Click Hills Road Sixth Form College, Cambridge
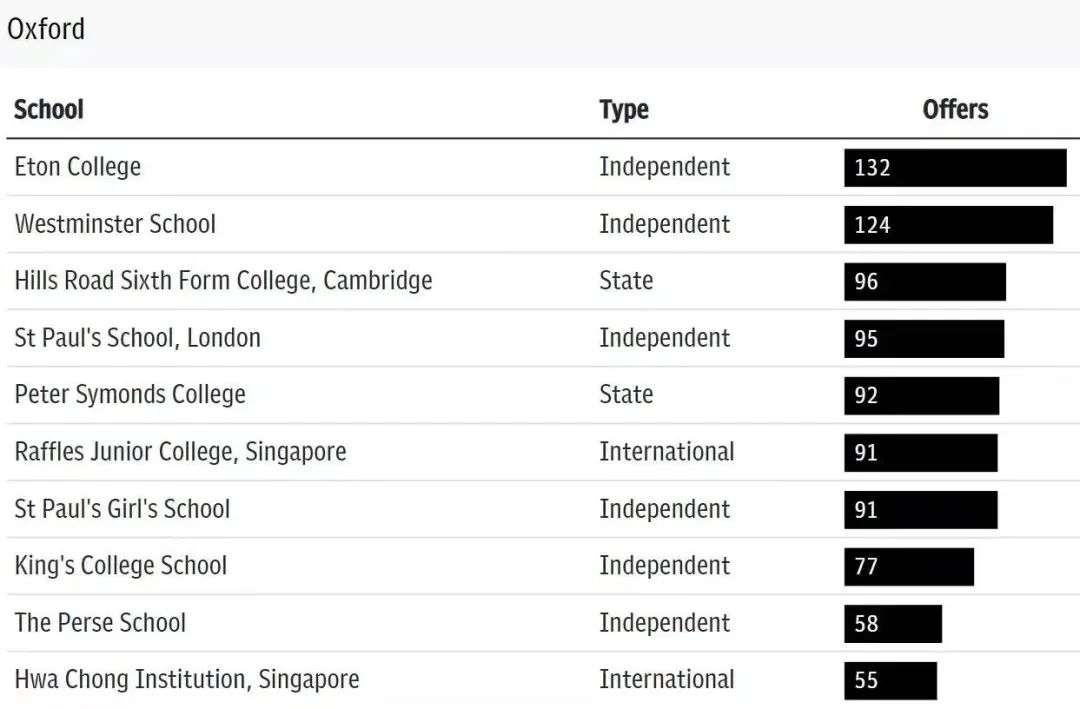Viewport: 1080px width, 709px height. (223, 281)
